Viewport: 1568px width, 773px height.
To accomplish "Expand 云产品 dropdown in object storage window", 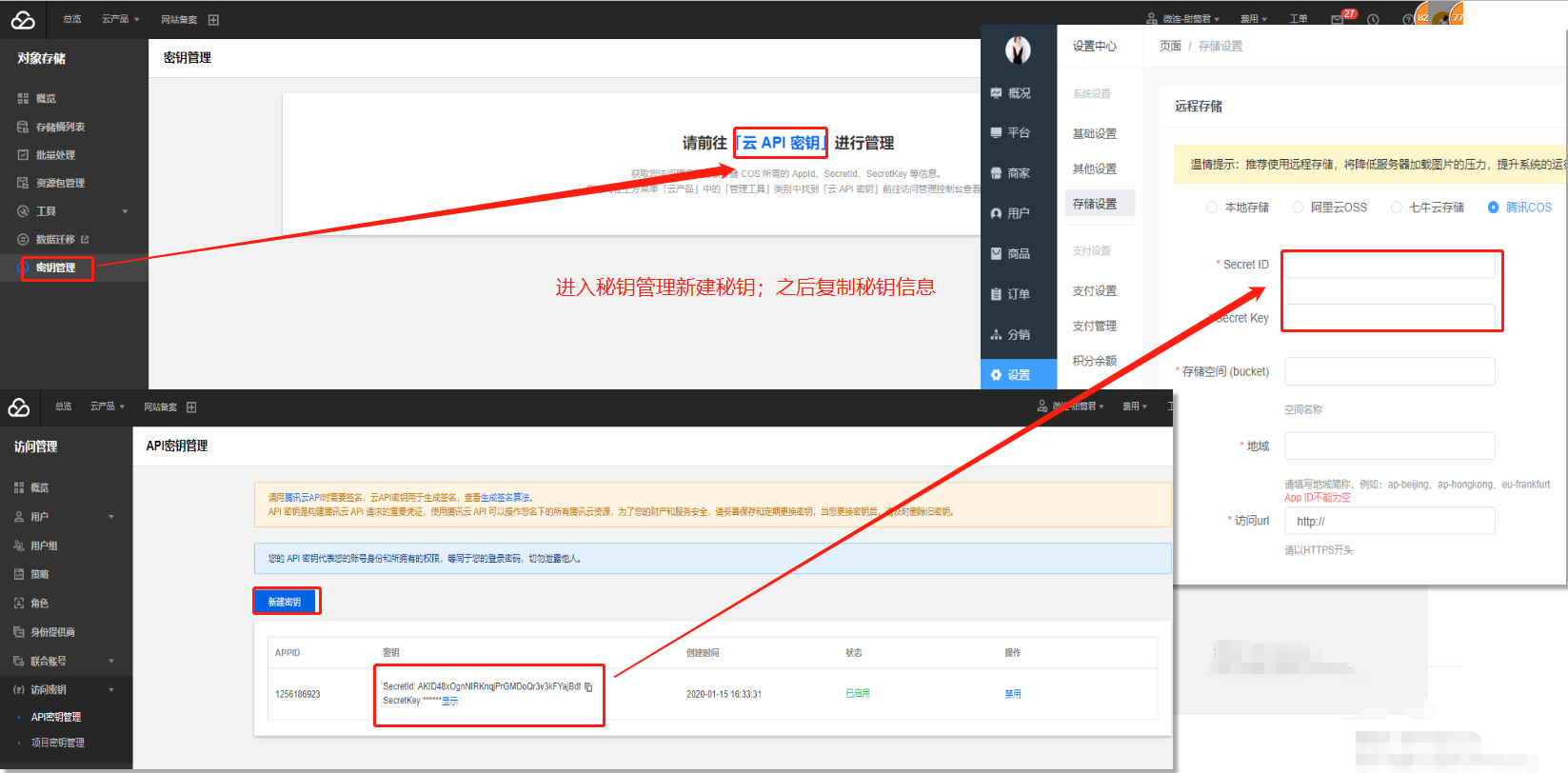I will 121,20.
